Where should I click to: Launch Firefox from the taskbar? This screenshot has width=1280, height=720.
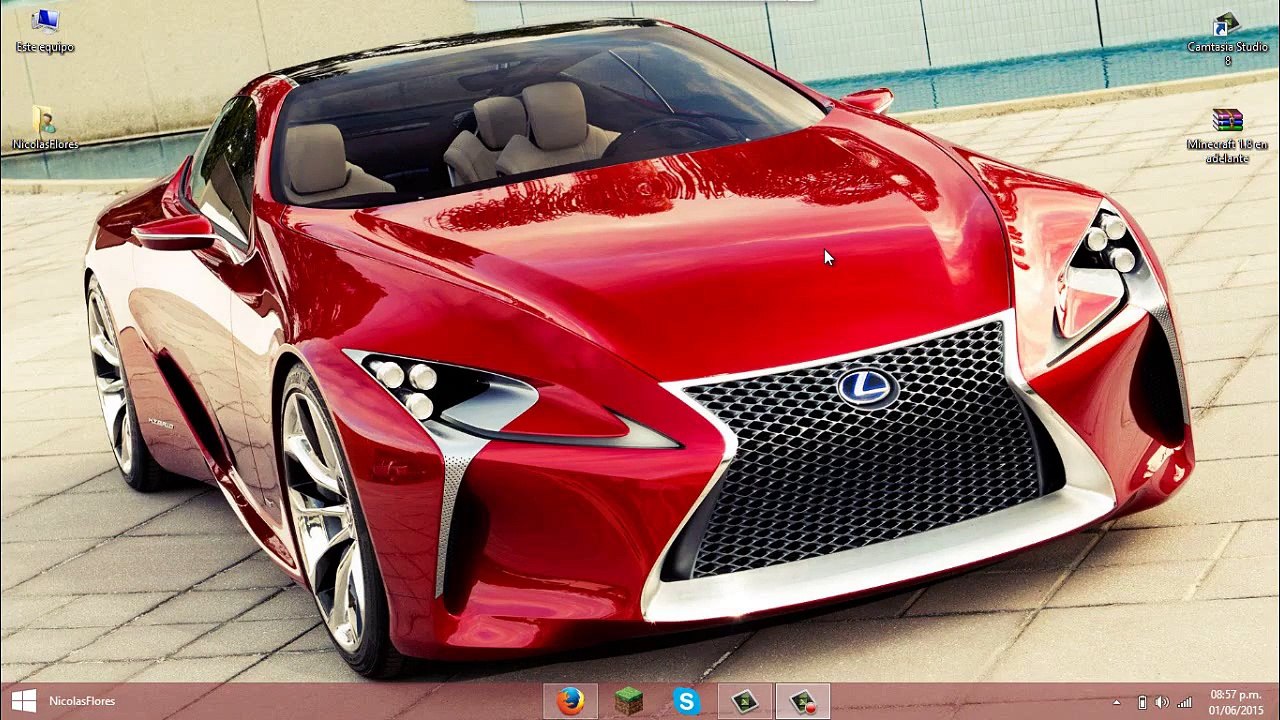click(571, 701)
